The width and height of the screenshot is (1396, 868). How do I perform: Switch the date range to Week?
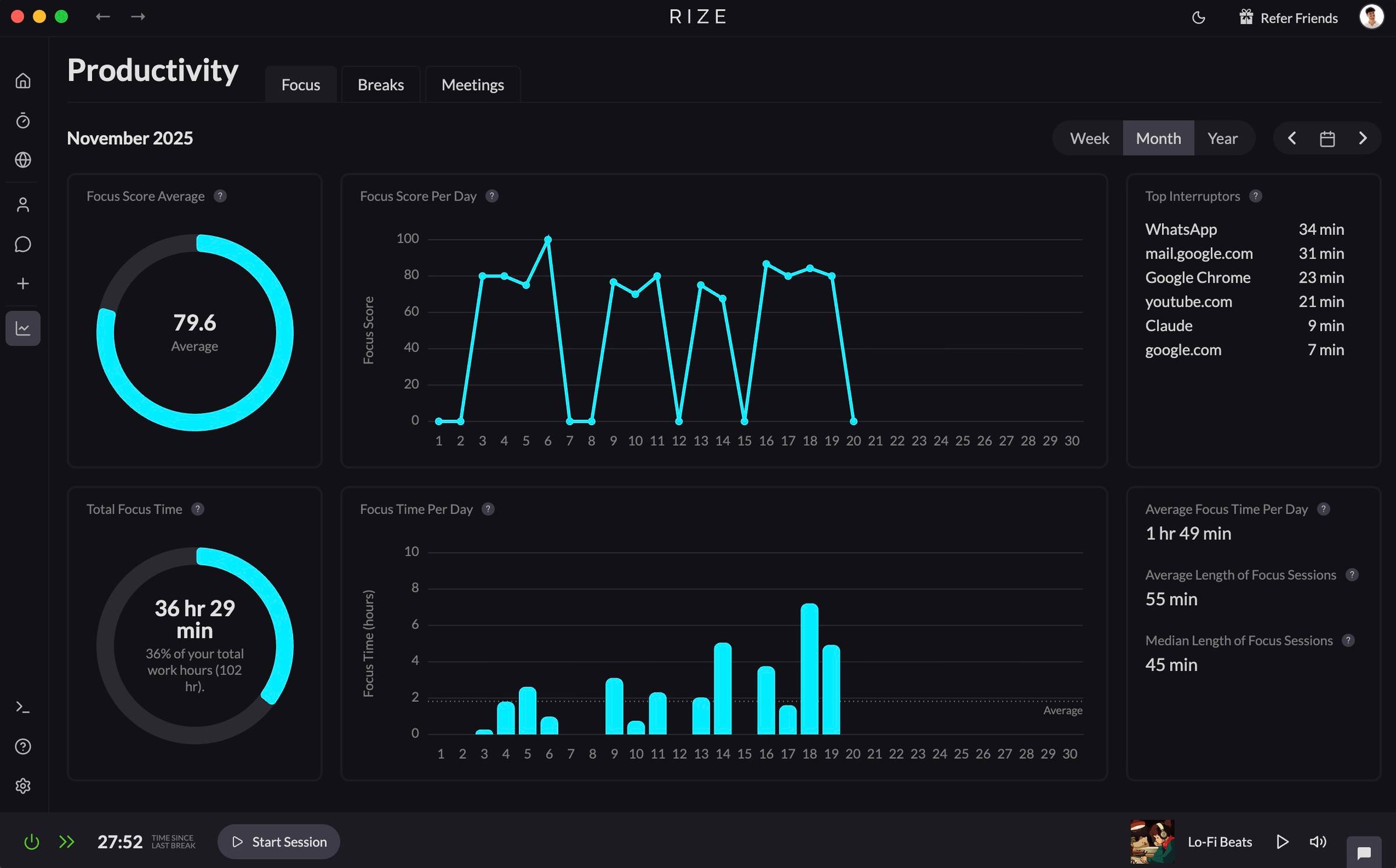pyautogui.click(x=1088, y=138)
